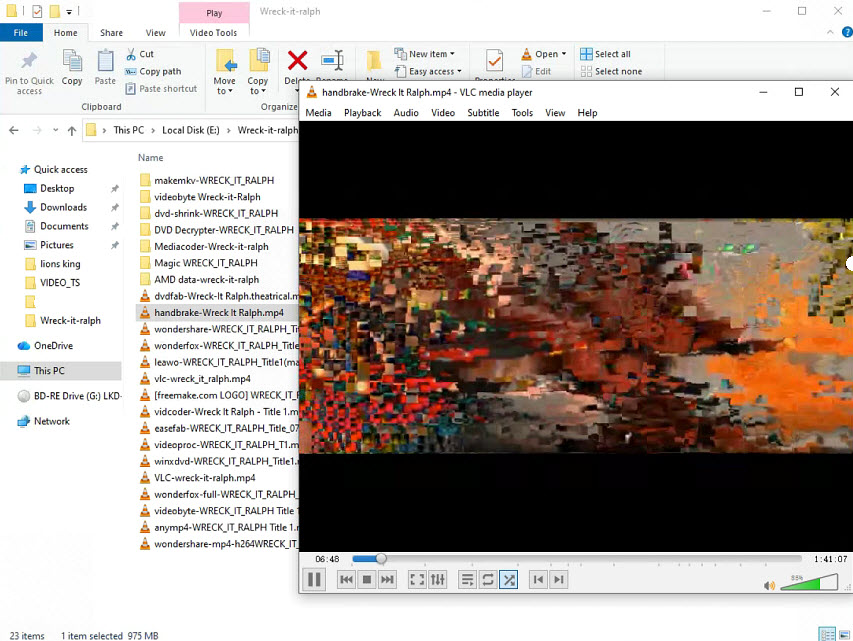Open Explorer help icon
853x641 pixels.
click(847, 33)
